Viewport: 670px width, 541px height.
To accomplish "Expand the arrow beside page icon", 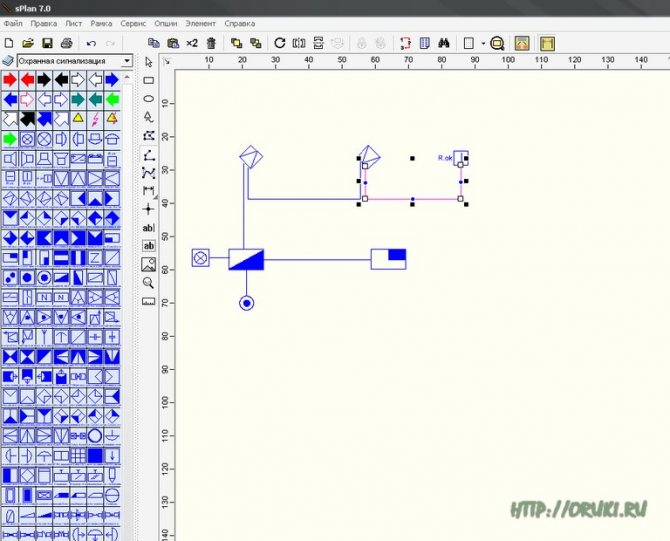I will pos(483,43).
